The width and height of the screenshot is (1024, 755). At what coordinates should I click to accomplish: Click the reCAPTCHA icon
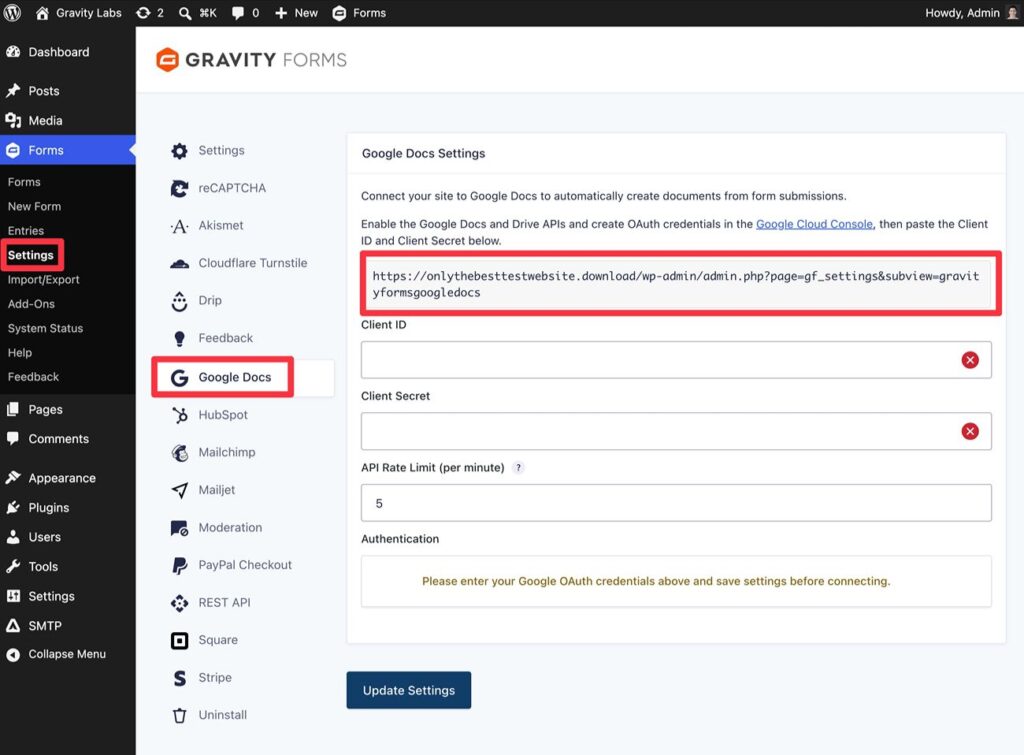coord(179,189)
